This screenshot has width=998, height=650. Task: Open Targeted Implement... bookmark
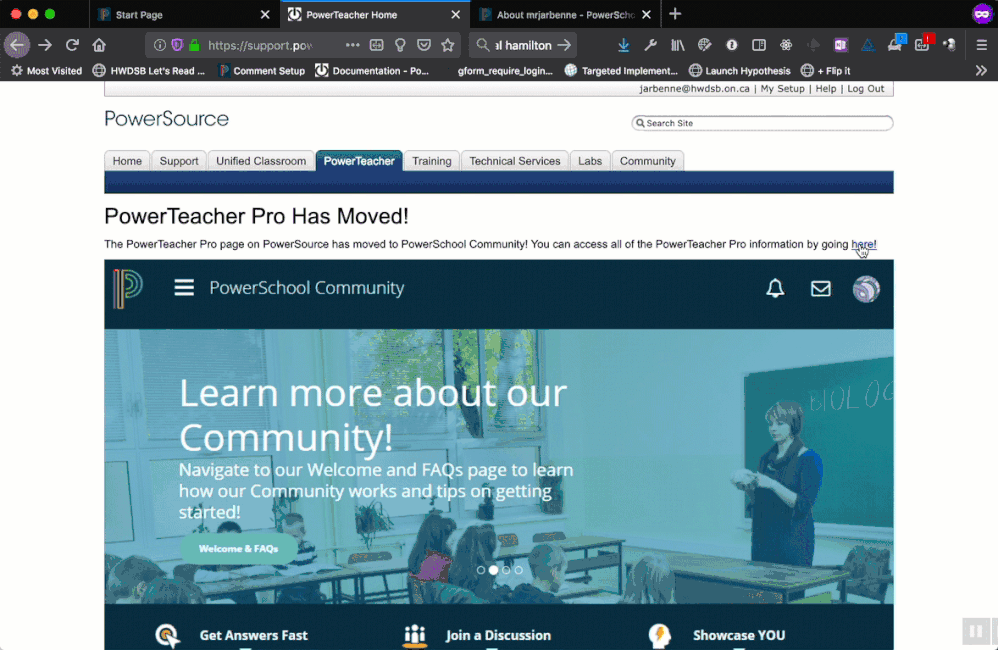[621, 71]
